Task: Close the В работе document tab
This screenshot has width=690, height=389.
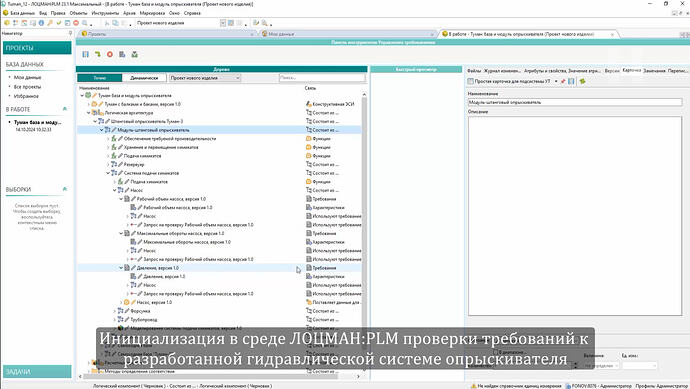Action: 612,34
